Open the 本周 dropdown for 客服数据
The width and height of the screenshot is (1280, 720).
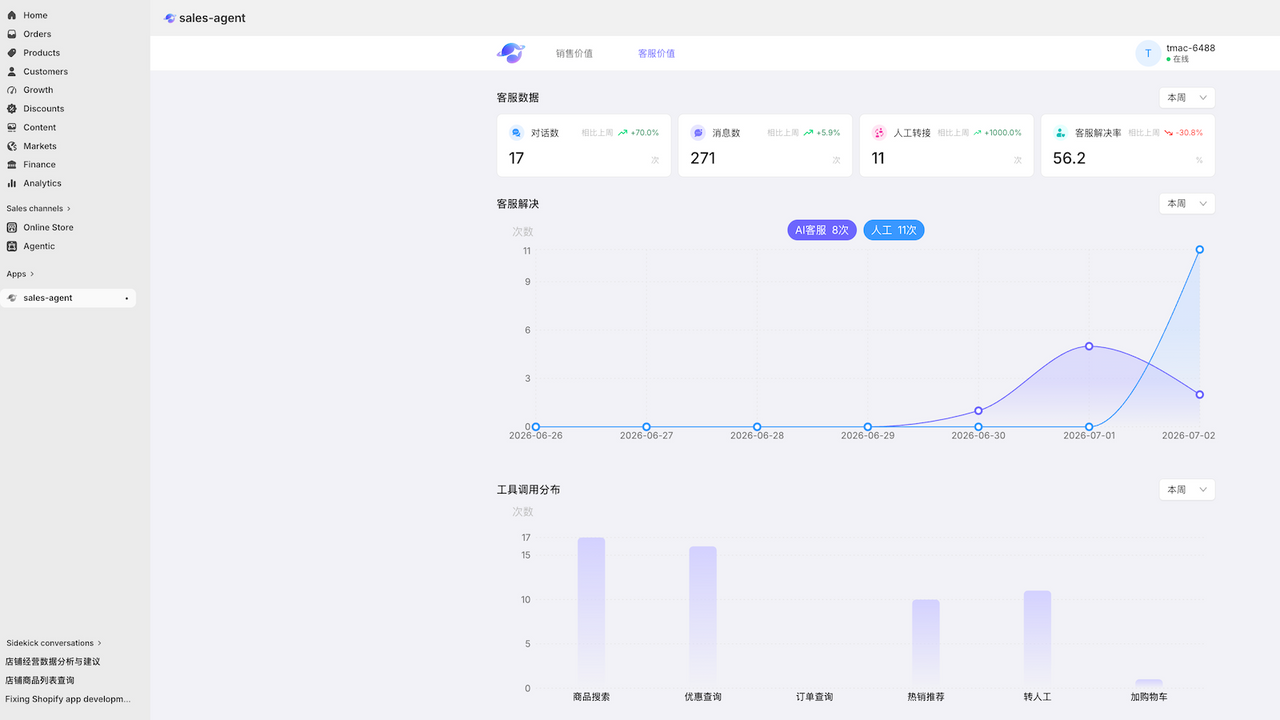pyautogui.click(x=1187, y=98)
